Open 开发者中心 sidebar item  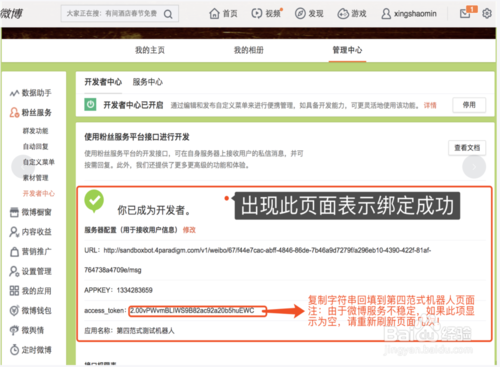tap(39, 193)
